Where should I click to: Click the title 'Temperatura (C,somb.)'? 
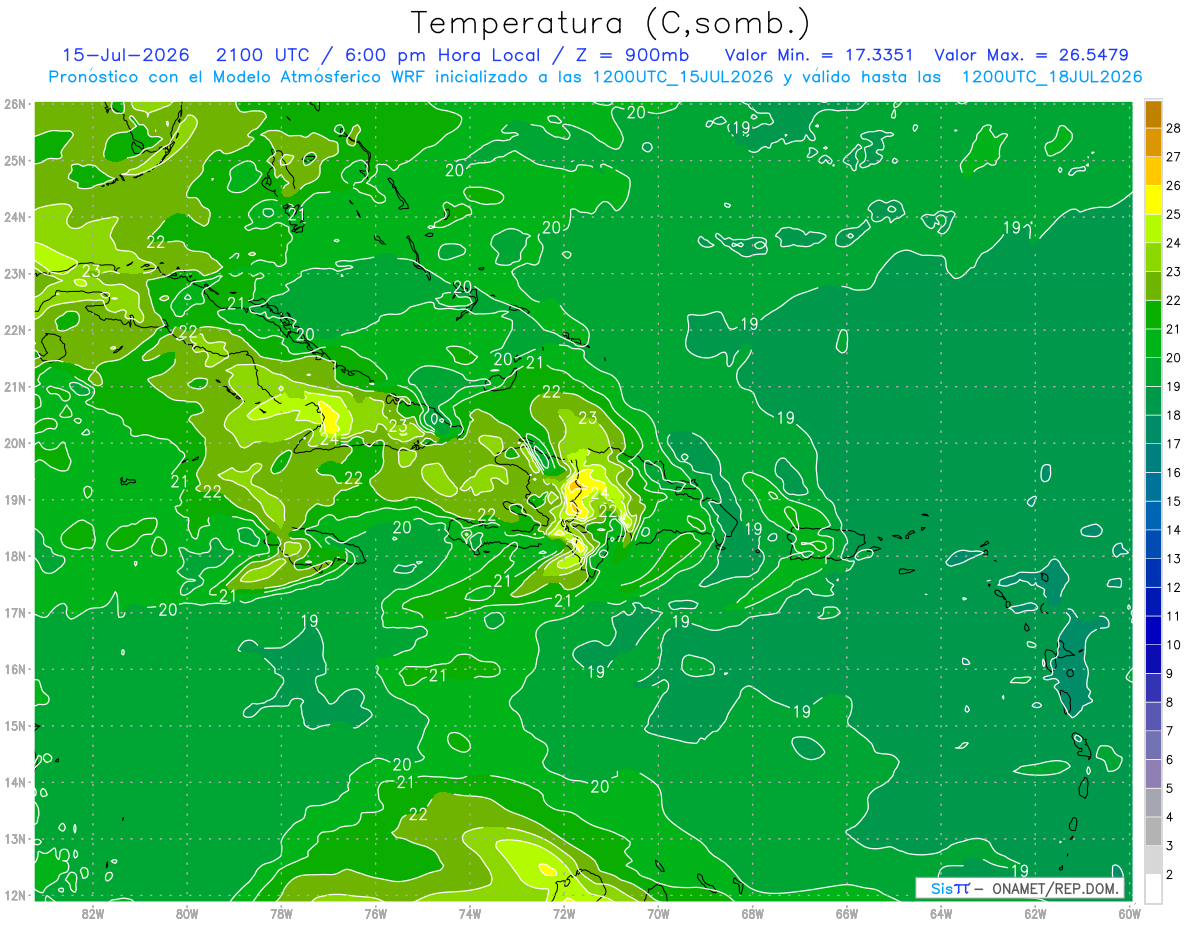point(611,23)
